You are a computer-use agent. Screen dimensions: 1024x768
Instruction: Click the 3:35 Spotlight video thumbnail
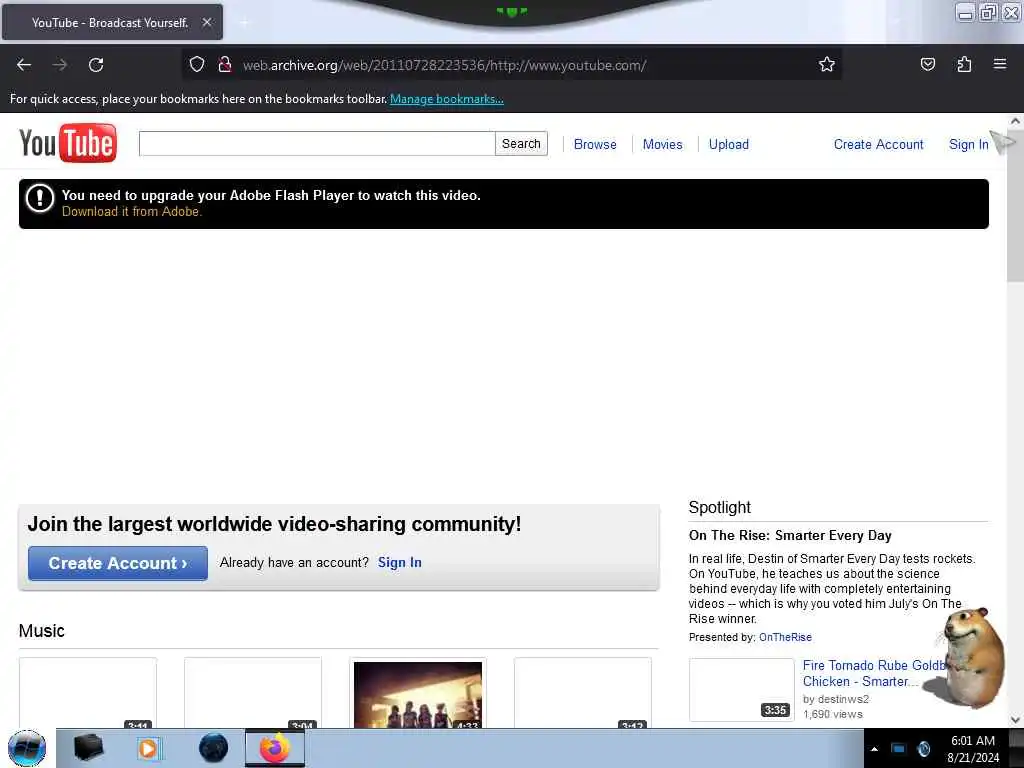[x=741, y=690]
